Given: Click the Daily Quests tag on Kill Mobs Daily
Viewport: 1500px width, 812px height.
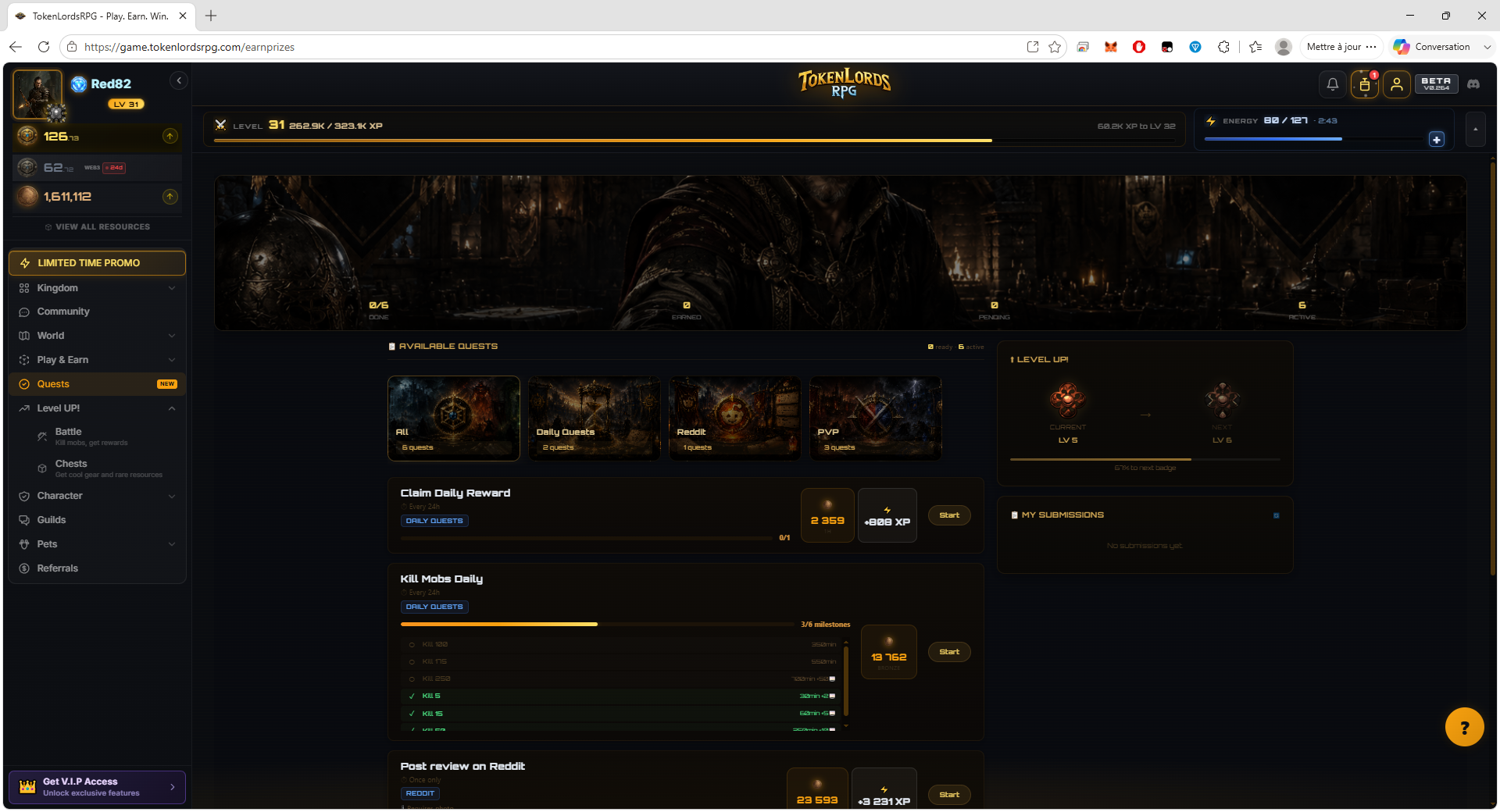Looking at the screenshot, I should 434,607.
